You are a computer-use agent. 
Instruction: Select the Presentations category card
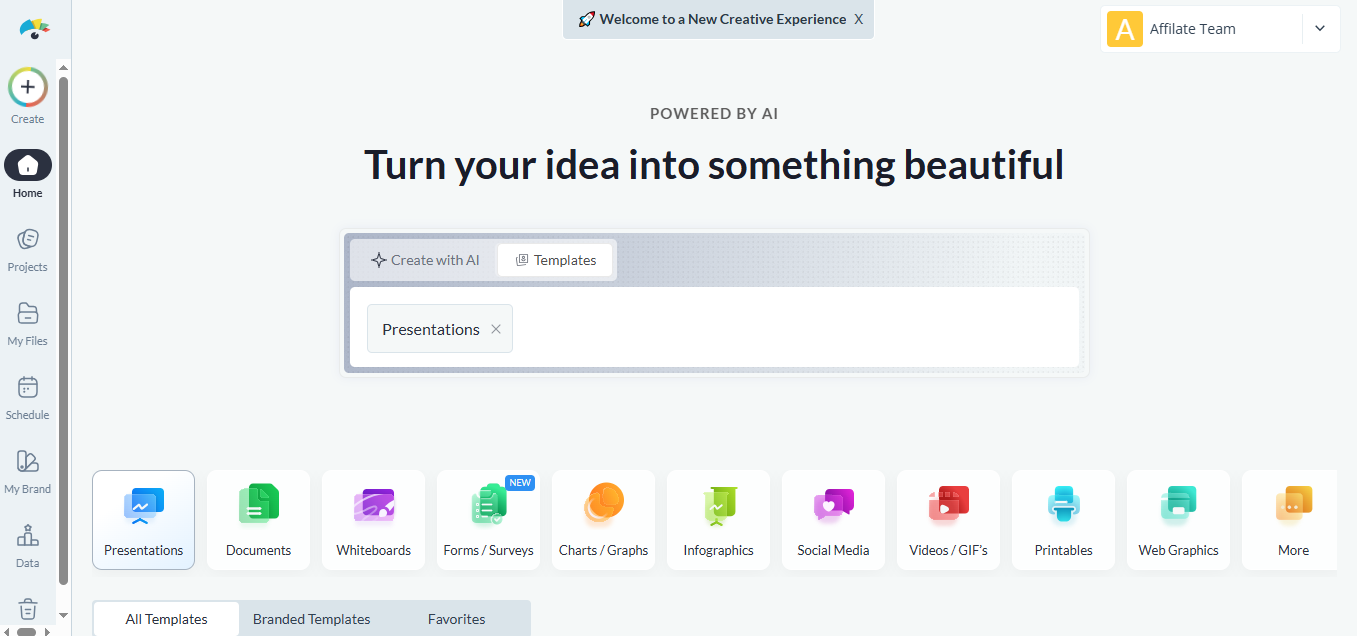[143, 520]
